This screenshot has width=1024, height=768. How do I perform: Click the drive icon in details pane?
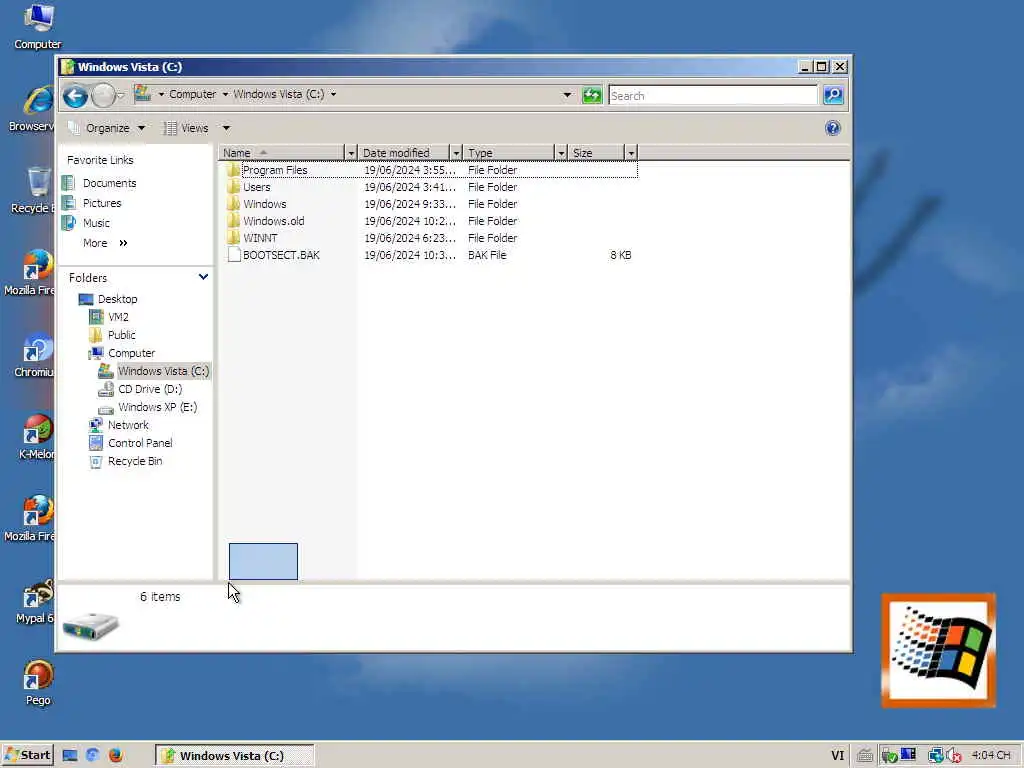coord(91,626)
